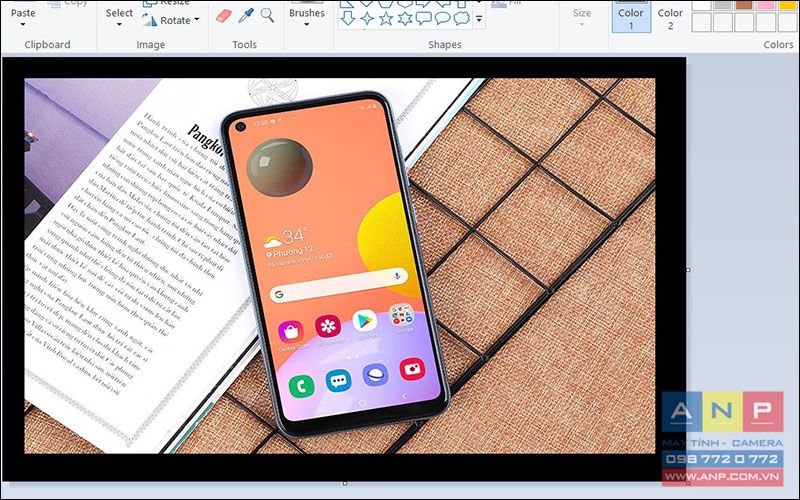Activate Color 1 foreground selector
This screenshot has height=500, width=800.
point(631,17)
